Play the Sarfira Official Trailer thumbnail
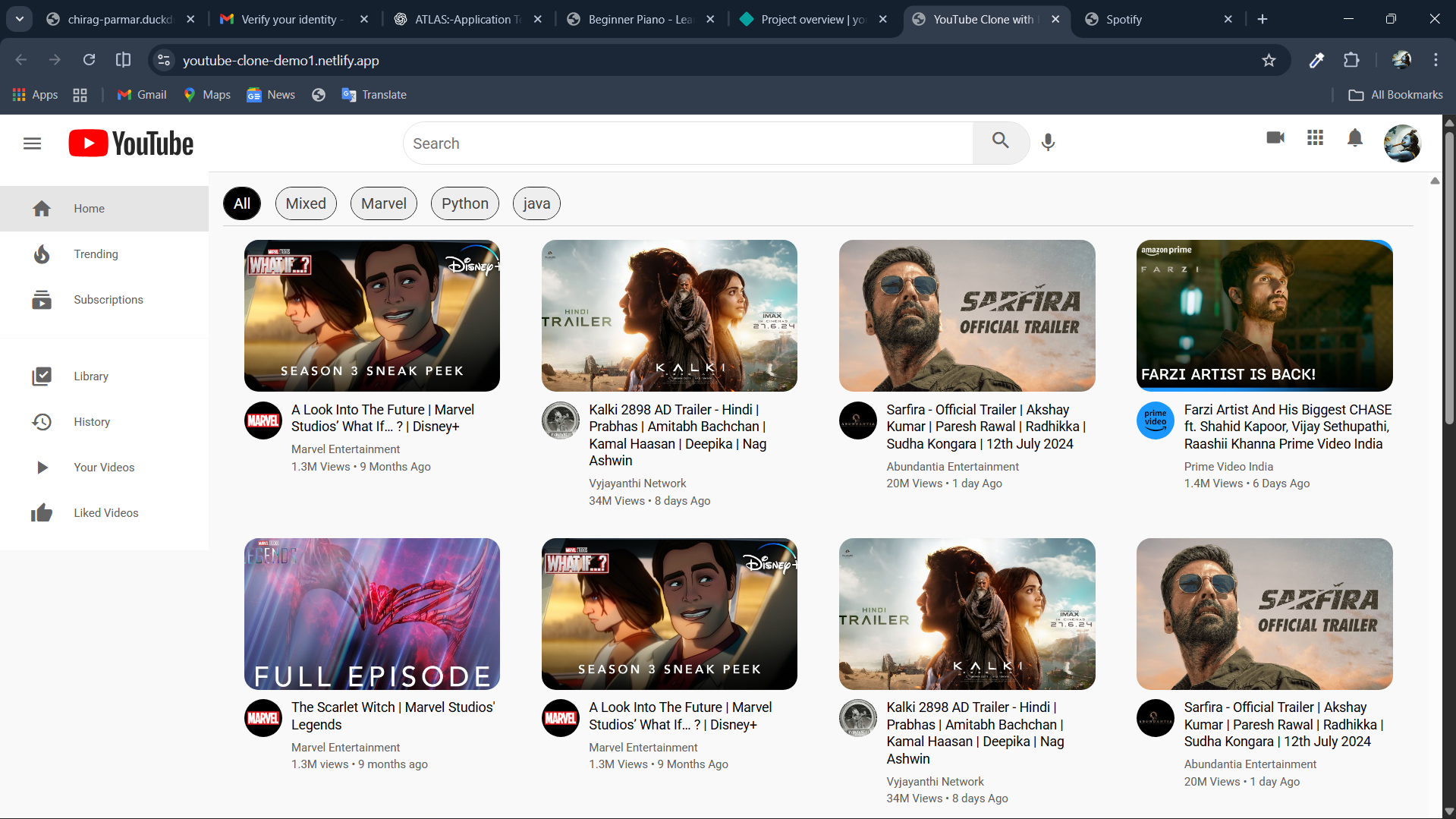Viewport: 1456px width, 819px height. tap(967, 316)
